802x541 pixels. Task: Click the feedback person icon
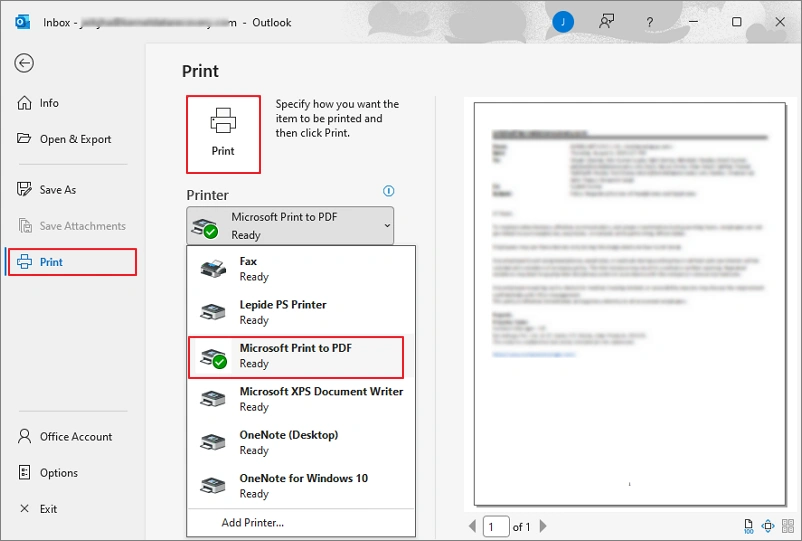click(x=607, y=21)
